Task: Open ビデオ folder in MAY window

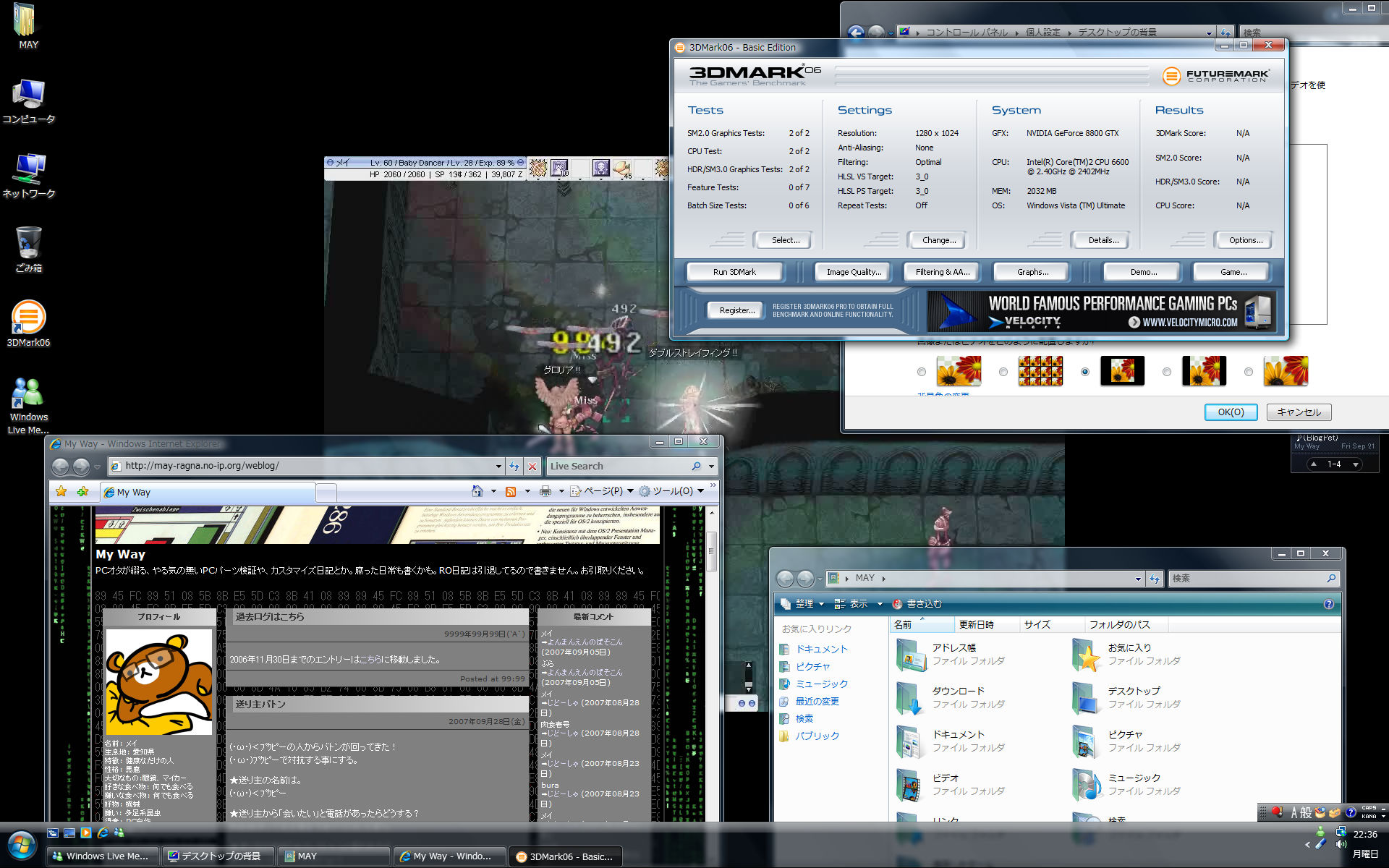Action: click(x=951, y=784)
